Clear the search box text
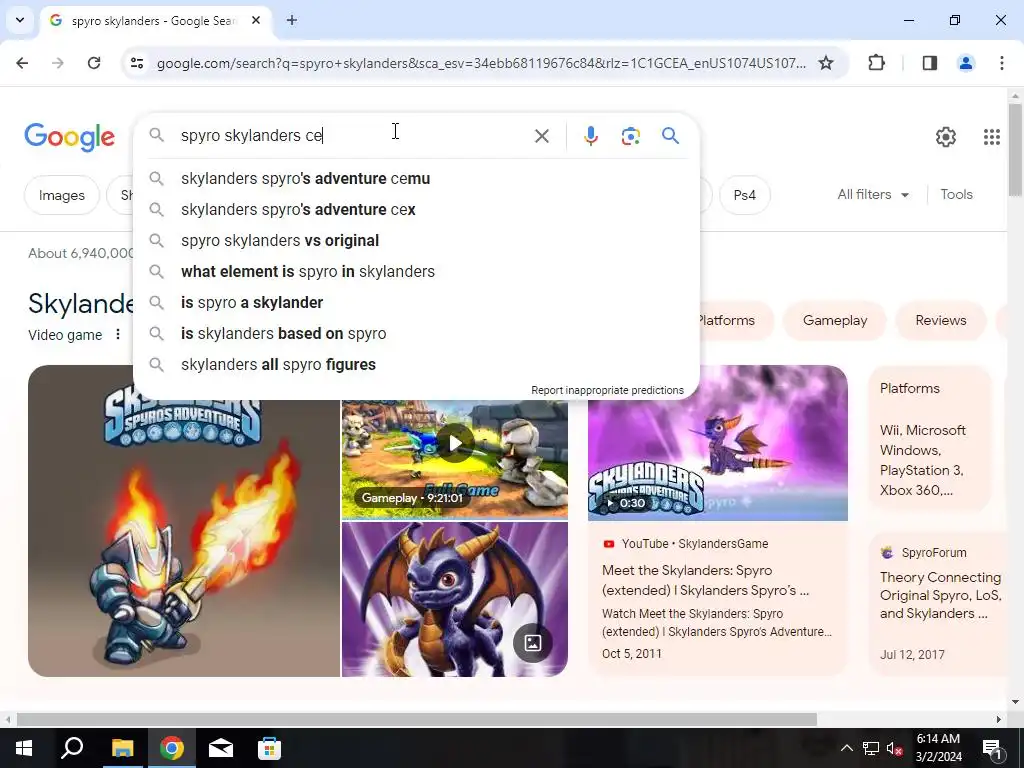1024x768 pixels. pos(542,136)
